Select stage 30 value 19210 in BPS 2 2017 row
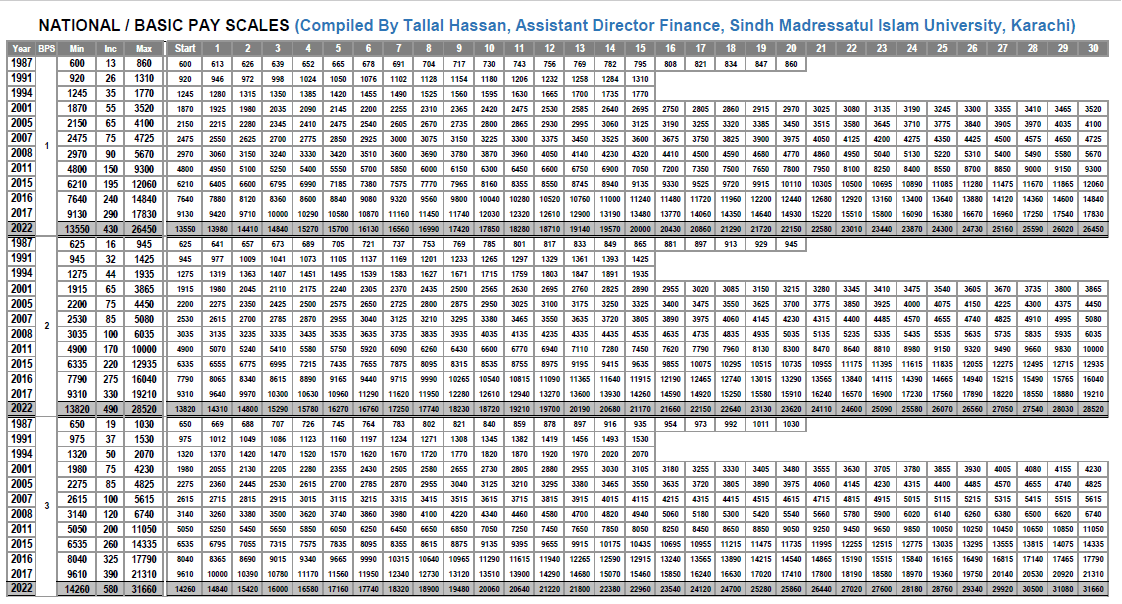Image resolution: width=1122 pixels, height=604 pixels. click(x=1093, y=394)
